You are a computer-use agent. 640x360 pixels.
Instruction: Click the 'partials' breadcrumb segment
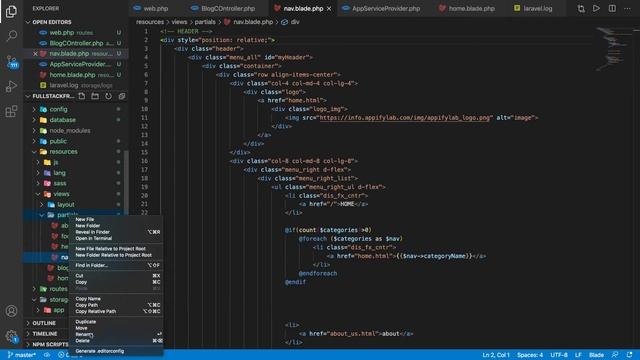click(205, 22)
